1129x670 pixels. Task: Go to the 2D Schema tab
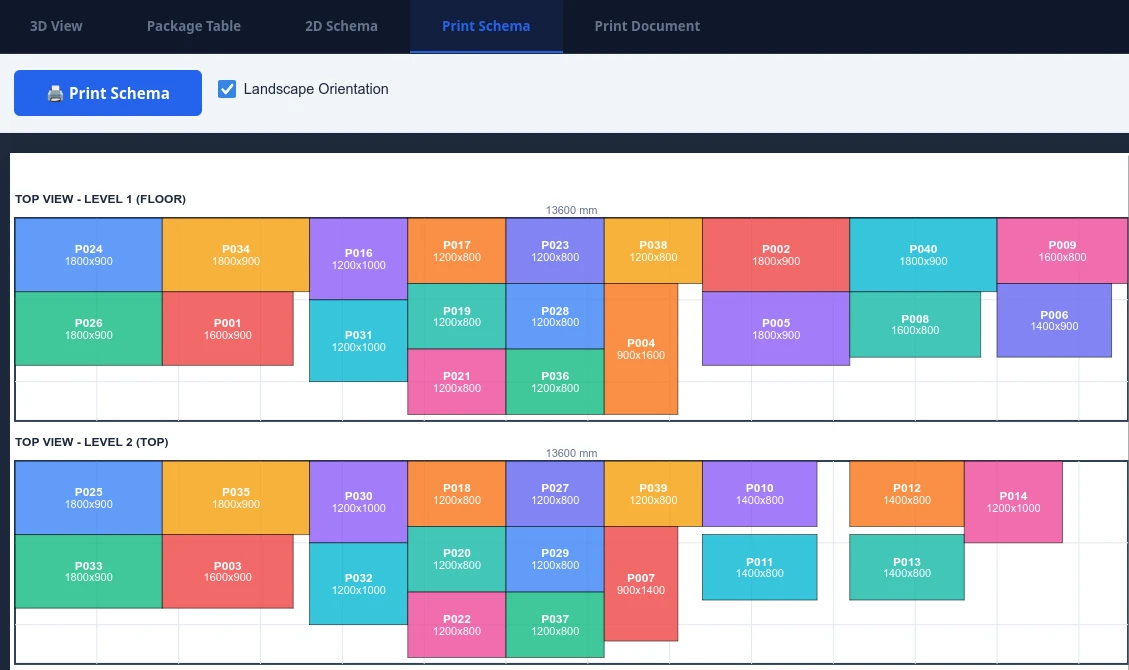pyautogui.click(x=341, y=26)
